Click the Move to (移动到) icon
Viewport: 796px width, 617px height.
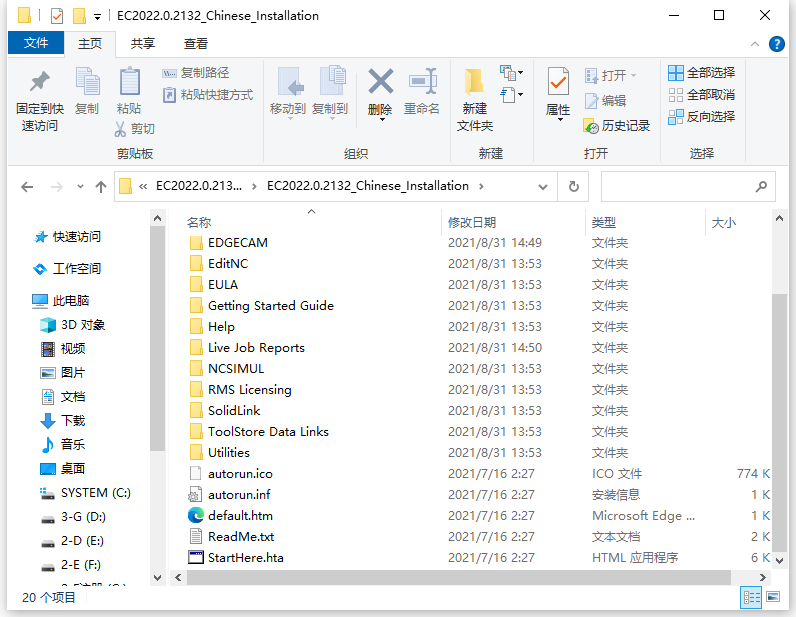coord(290,81)
